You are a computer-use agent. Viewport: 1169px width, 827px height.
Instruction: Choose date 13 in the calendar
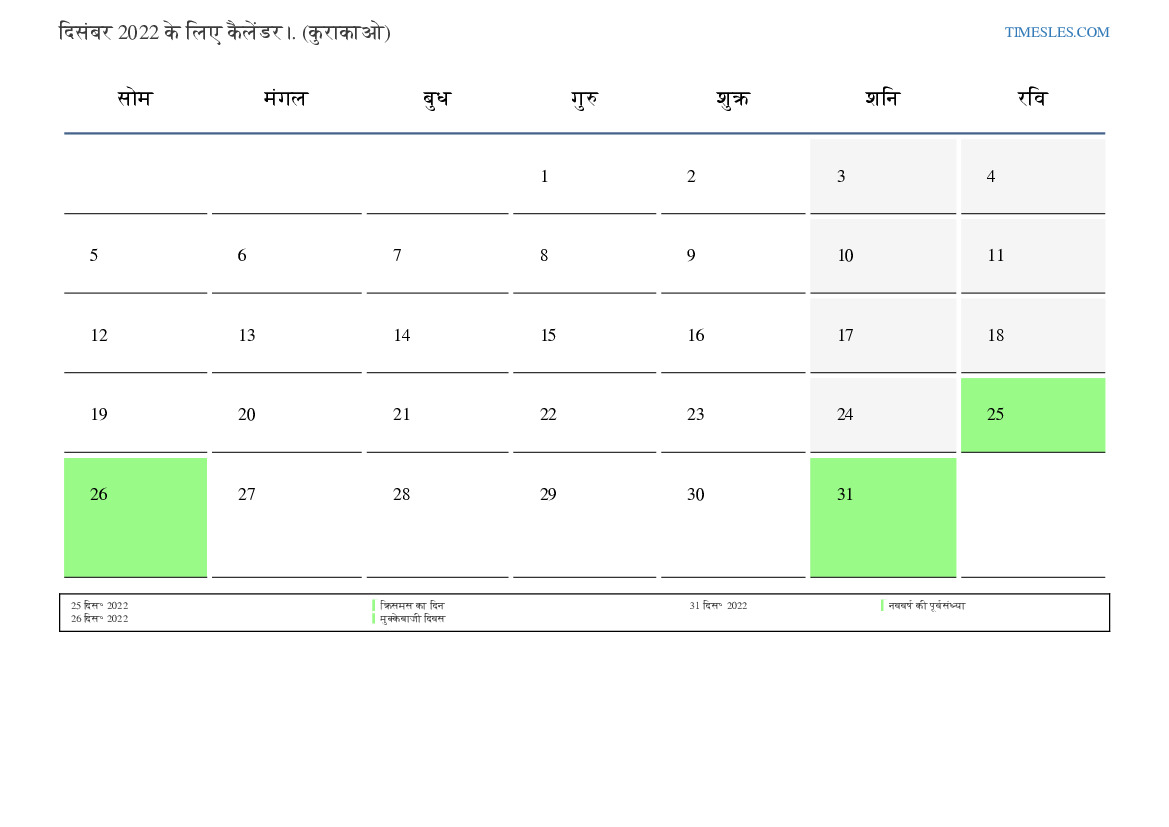point(286,336)
